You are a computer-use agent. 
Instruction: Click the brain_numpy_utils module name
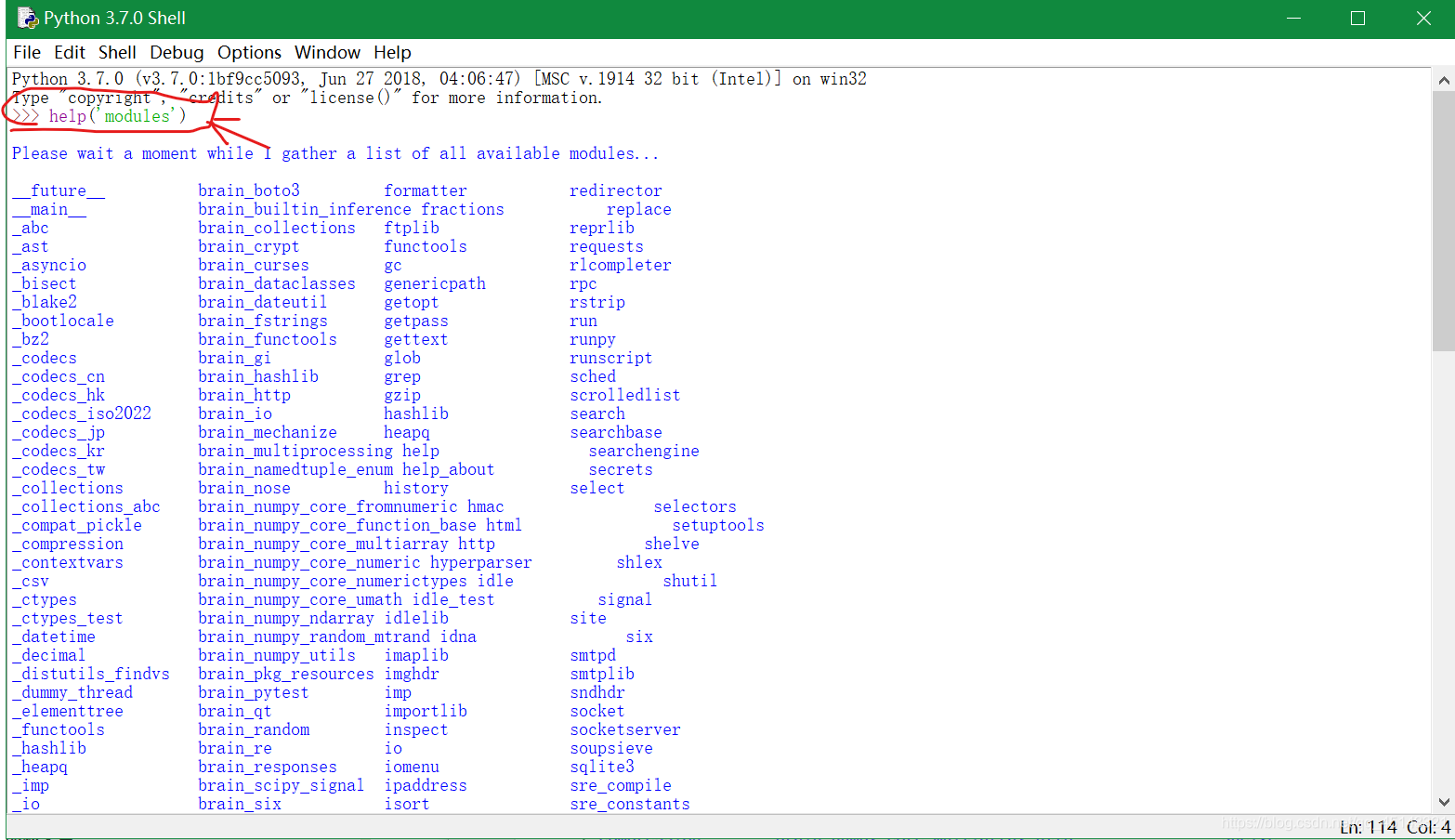point(276,655)
